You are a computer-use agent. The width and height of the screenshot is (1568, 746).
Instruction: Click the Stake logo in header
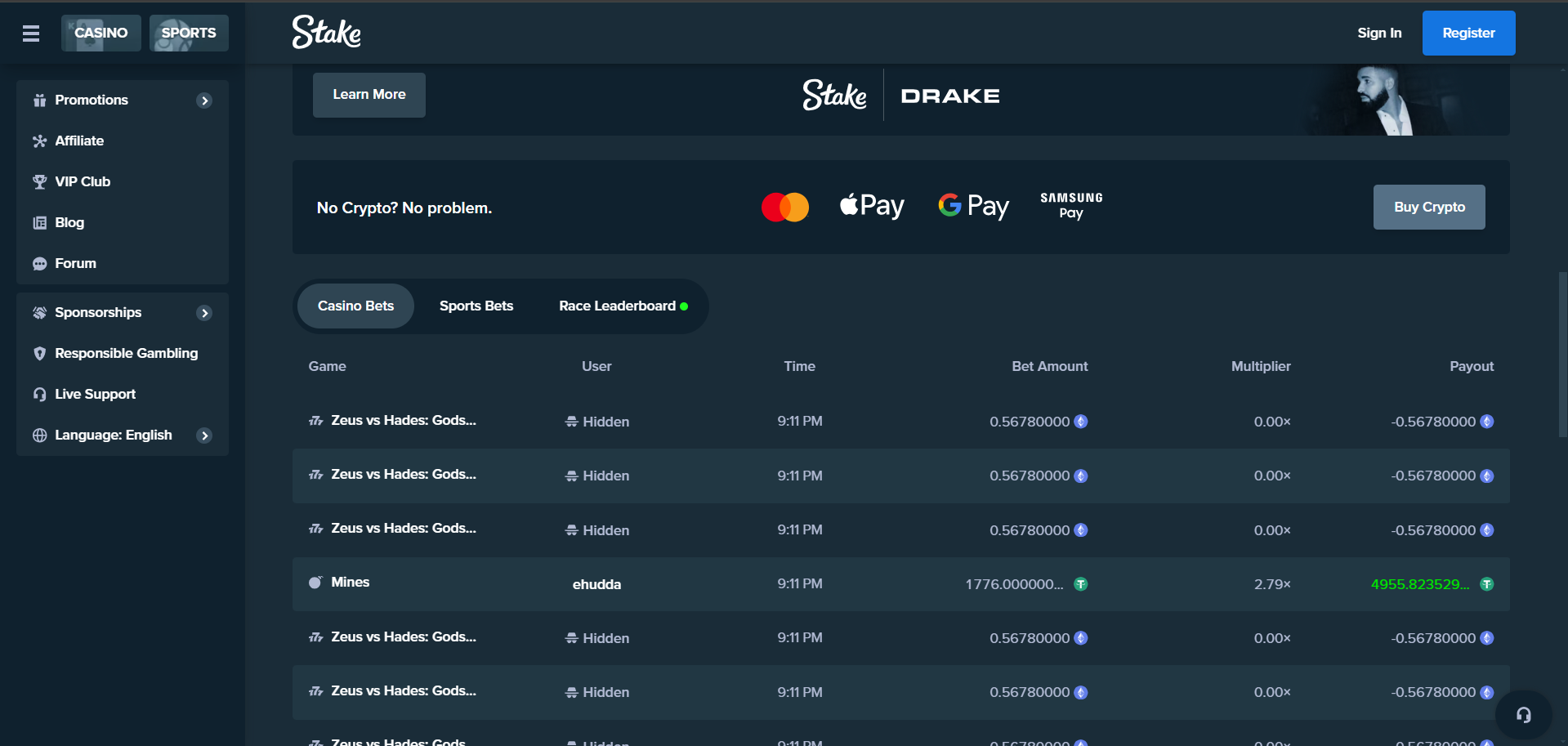[327, 33]
